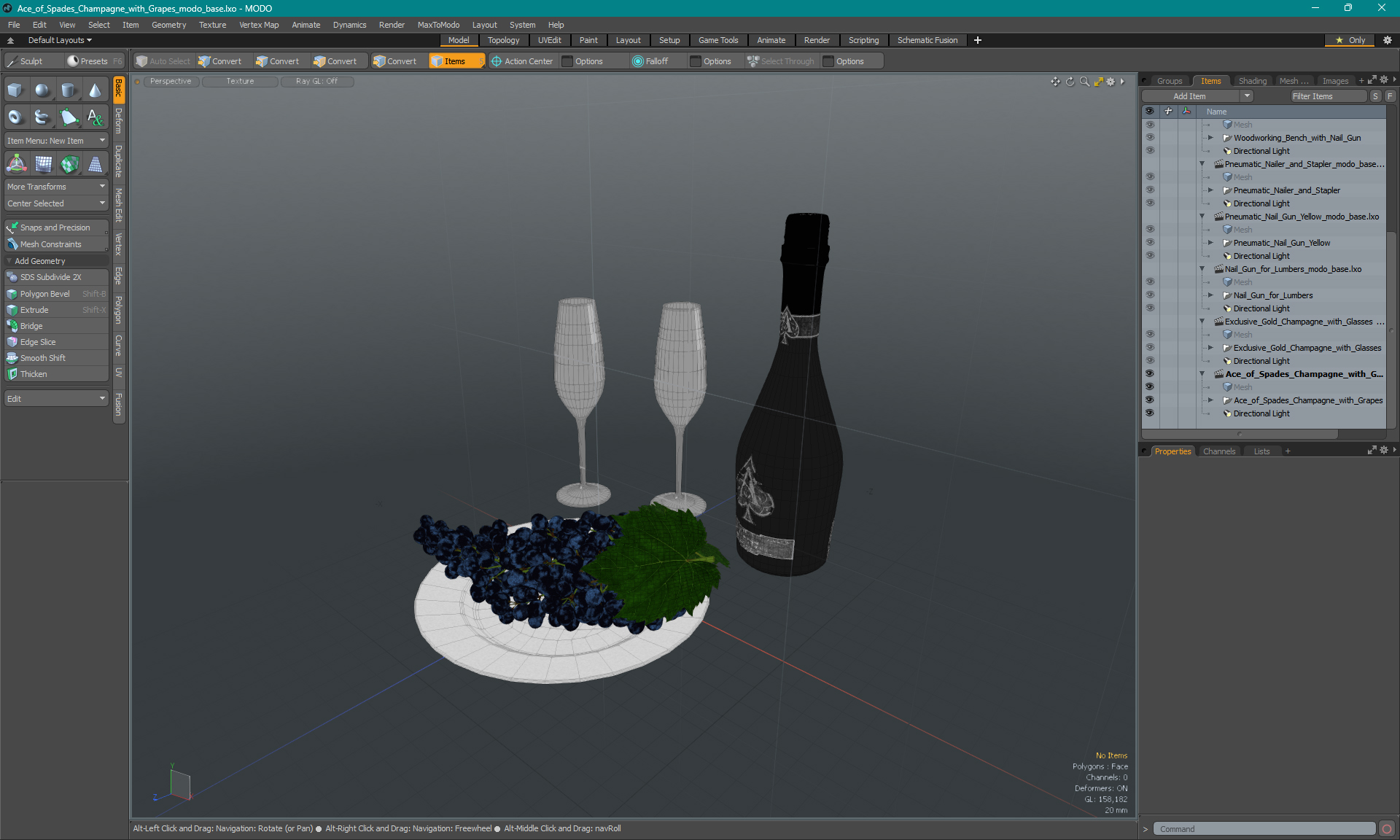Viewport: 1400px width, 840px height.
Task: Toggle visibility of Ace_of_Spades scene file
Action: pyautogui.click(x=1150, y=374)
